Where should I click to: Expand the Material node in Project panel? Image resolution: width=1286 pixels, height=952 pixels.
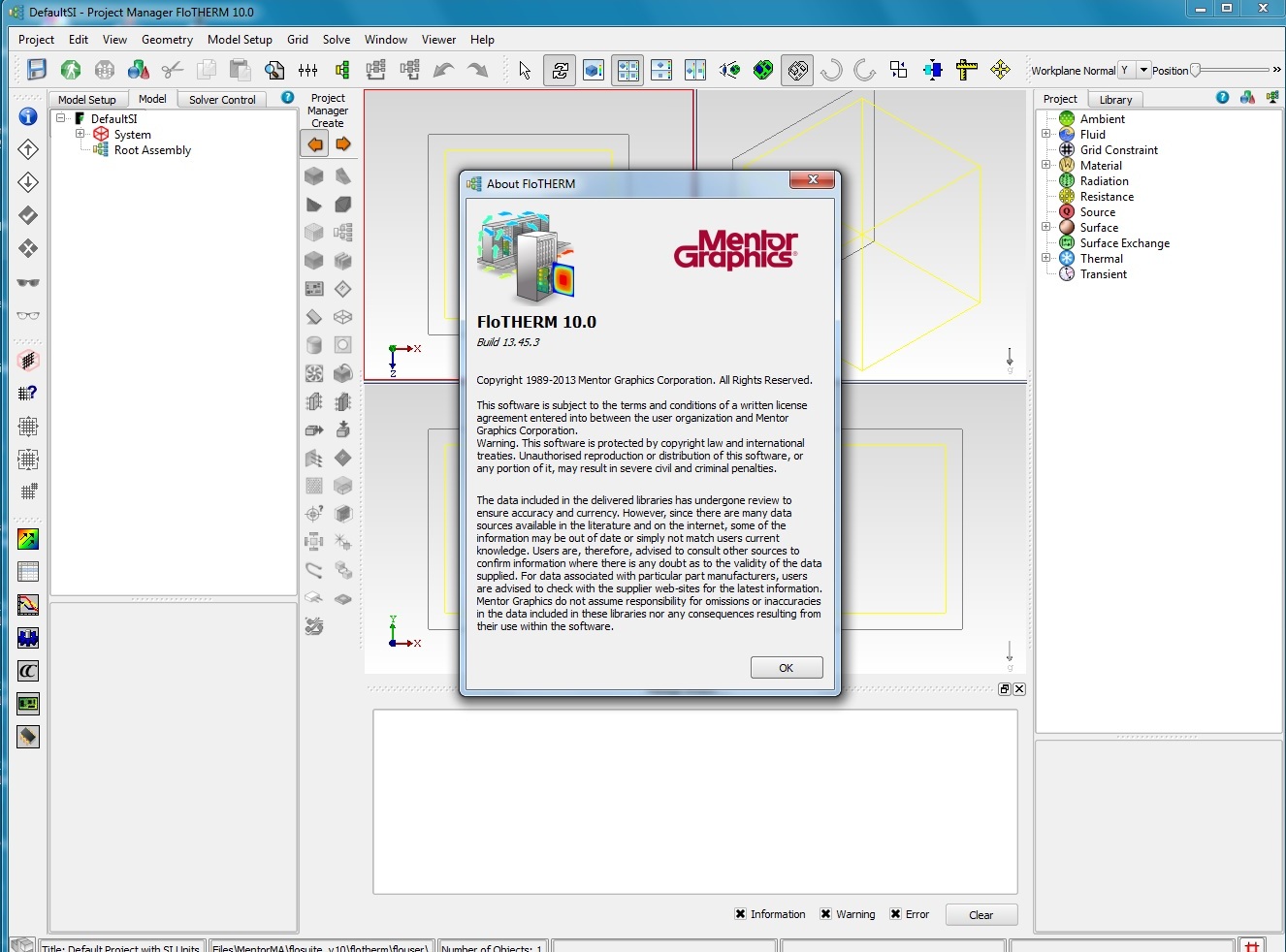(x=1046, y=165)
